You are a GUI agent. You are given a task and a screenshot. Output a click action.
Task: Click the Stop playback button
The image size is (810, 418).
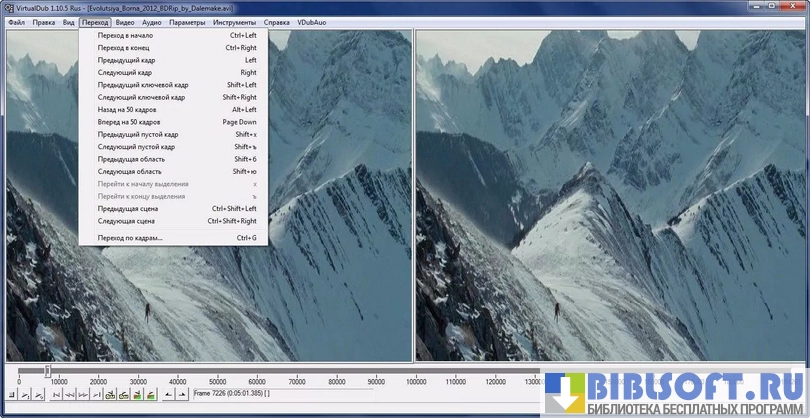tap(10, 395)
